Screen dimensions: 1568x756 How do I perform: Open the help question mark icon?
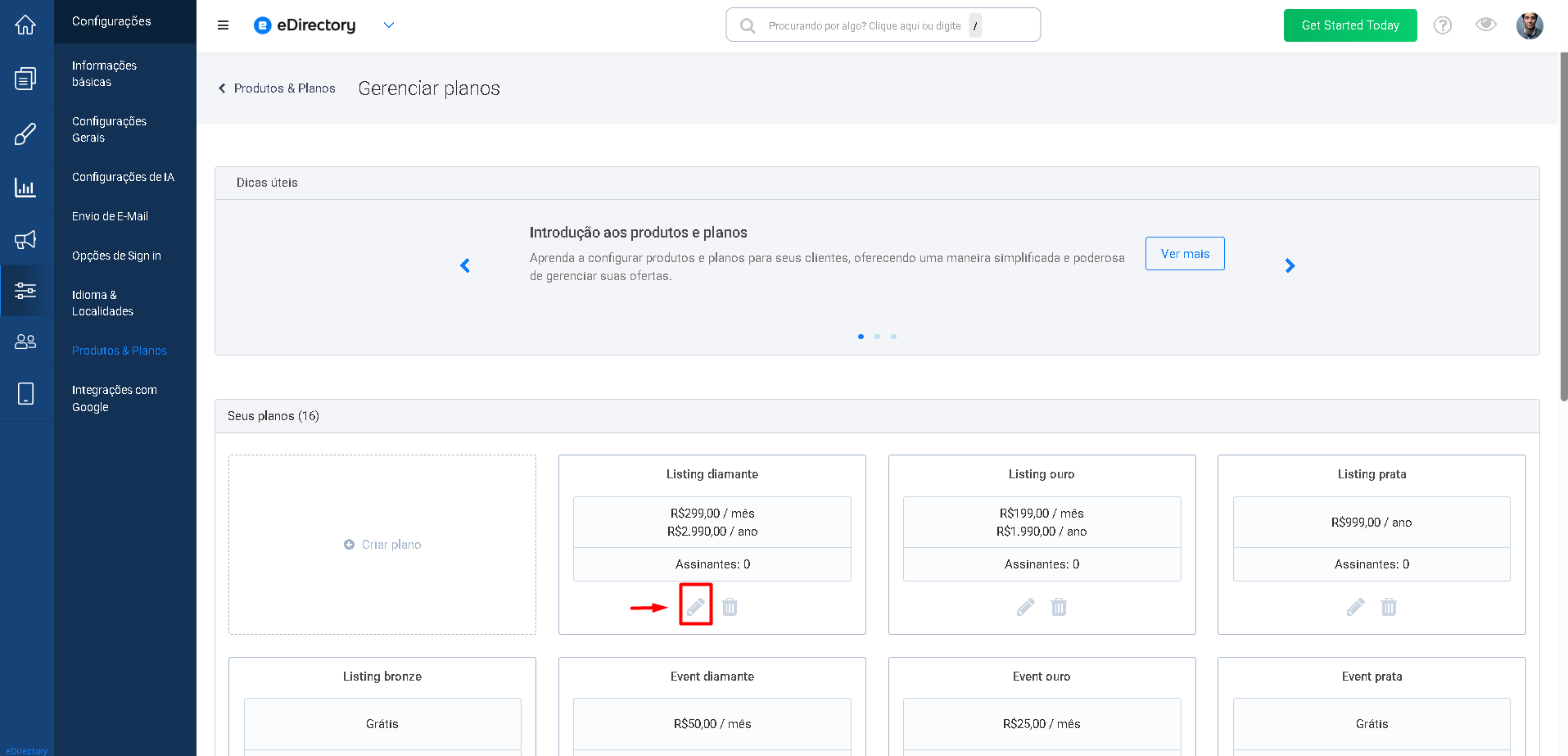pyautogui.click(x=1443, y=25)
